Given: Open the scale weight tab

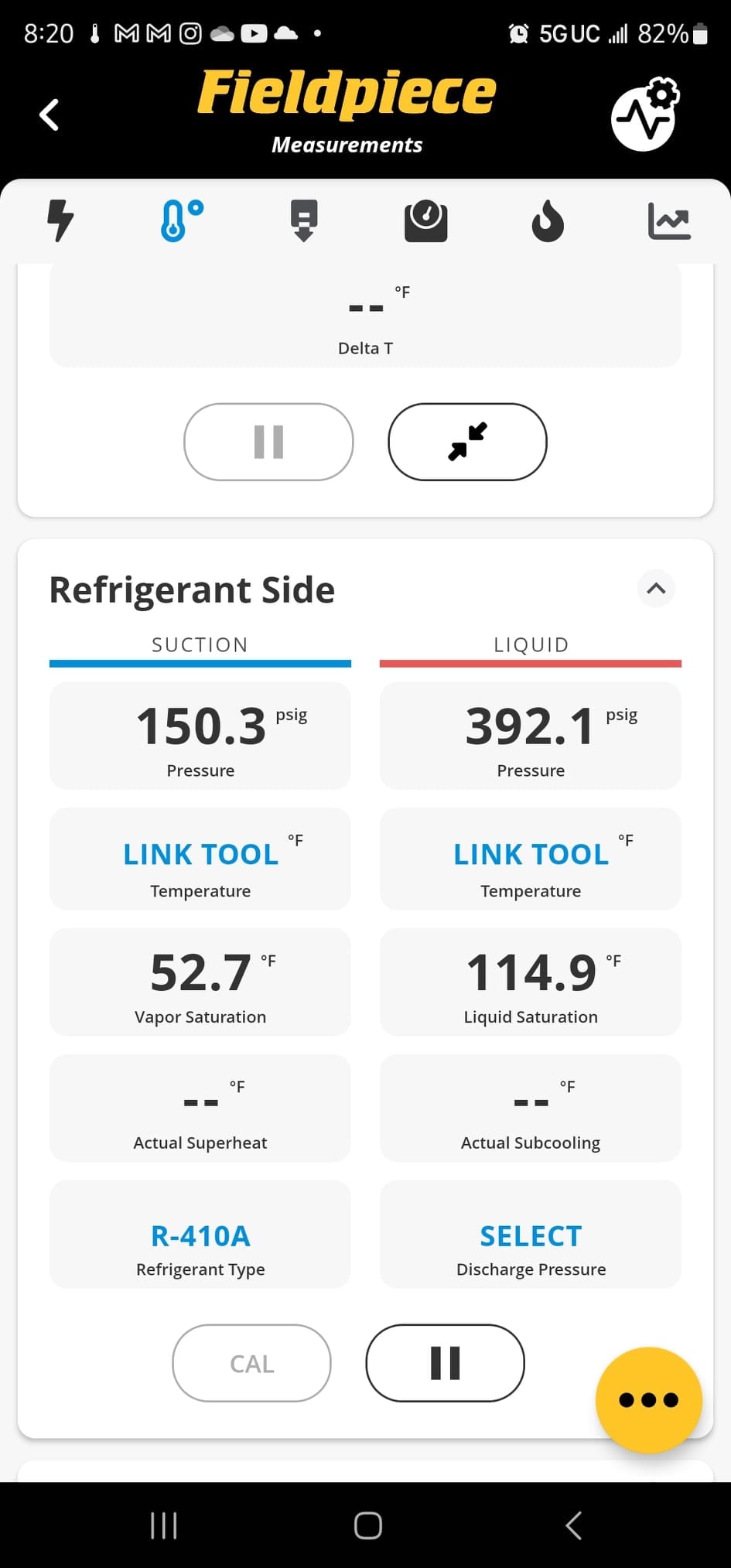Looking at the screenshot, I should 426,221.
